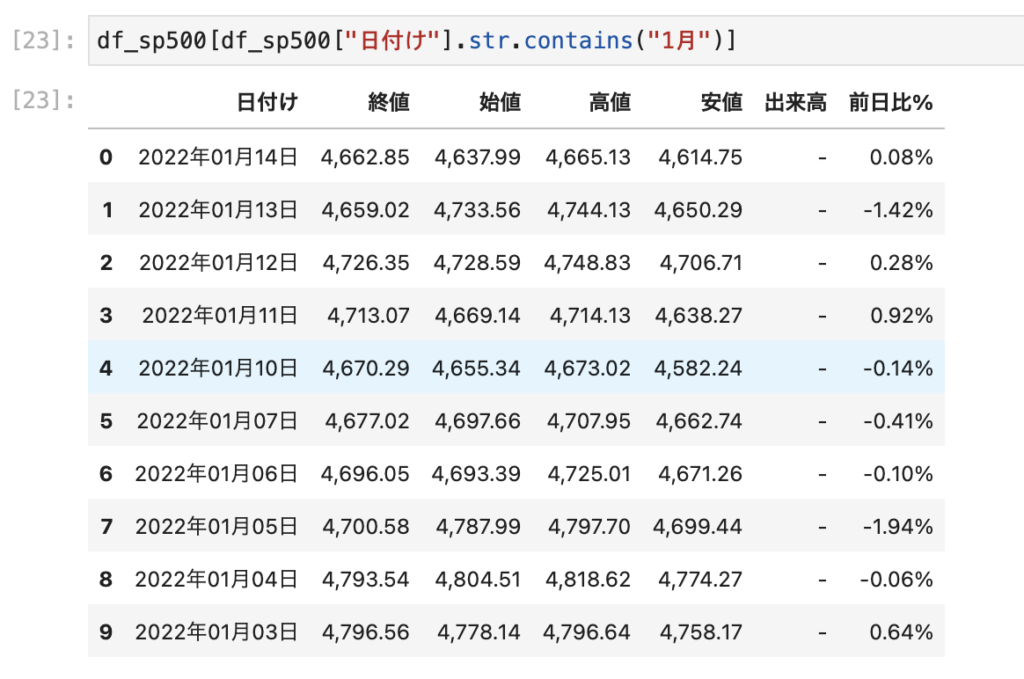Click percent change -0.41%
Image resolution: width=1024 pixels, height=679 pixels.
click(x=898, y=421)
